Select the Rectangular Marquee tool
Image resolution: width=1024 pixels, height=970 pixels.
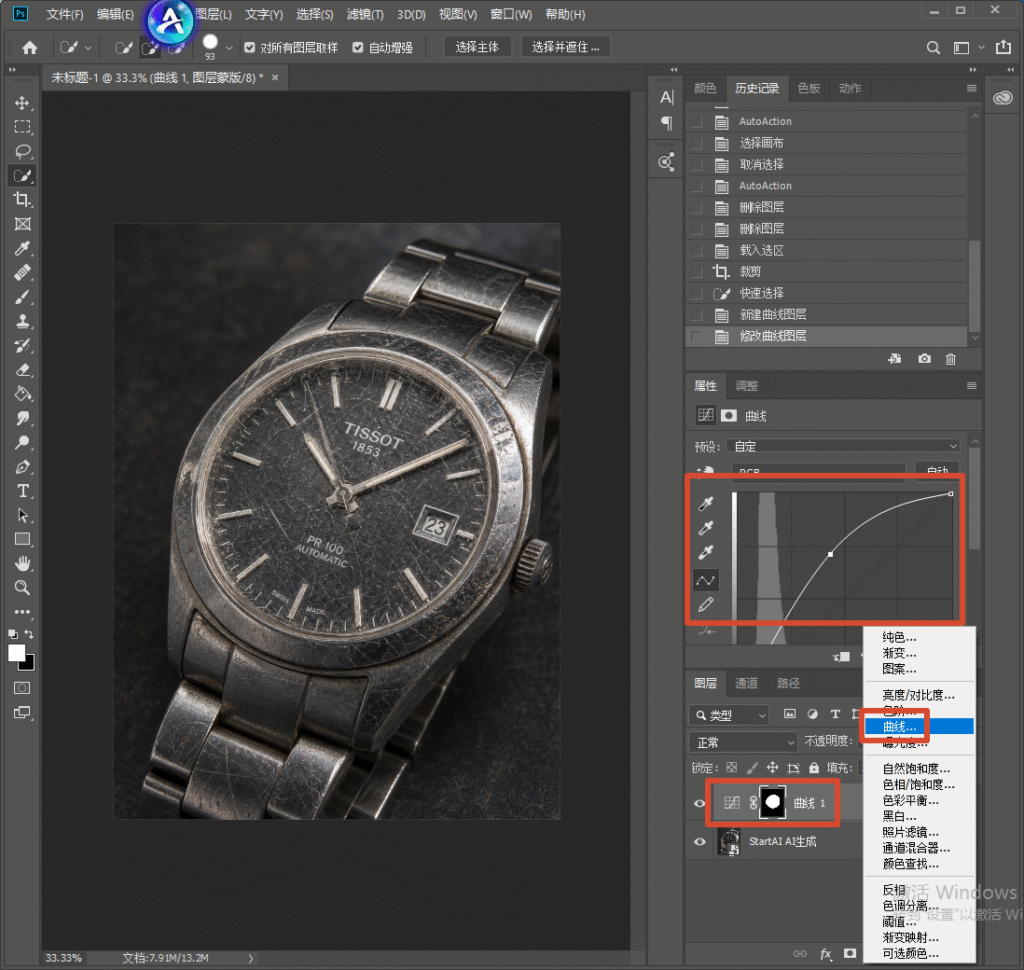[22, 127]
